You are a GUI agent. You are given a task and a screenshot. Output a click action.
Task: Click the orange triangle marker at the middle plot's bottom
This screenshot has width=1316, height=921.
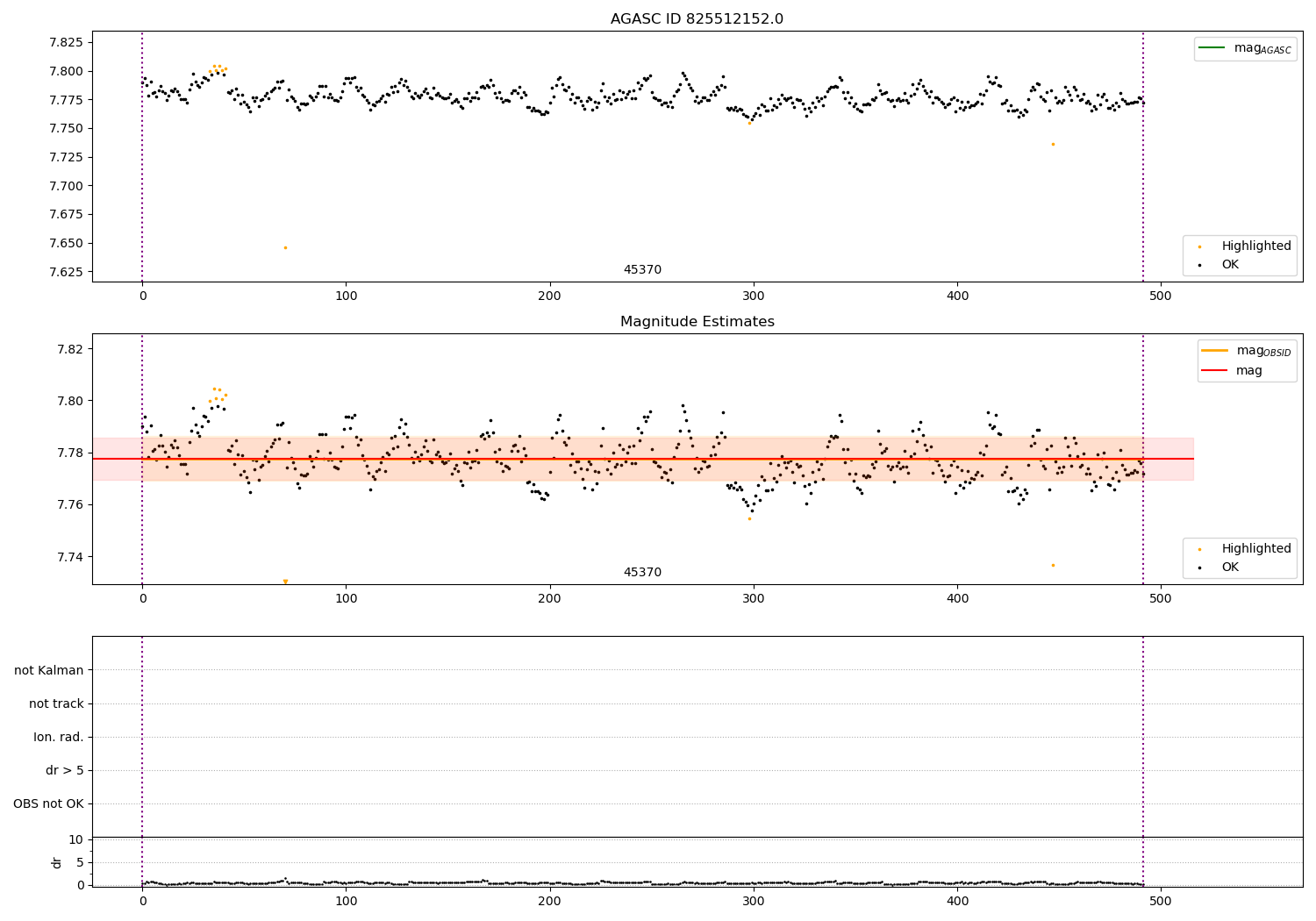point(285,581)
